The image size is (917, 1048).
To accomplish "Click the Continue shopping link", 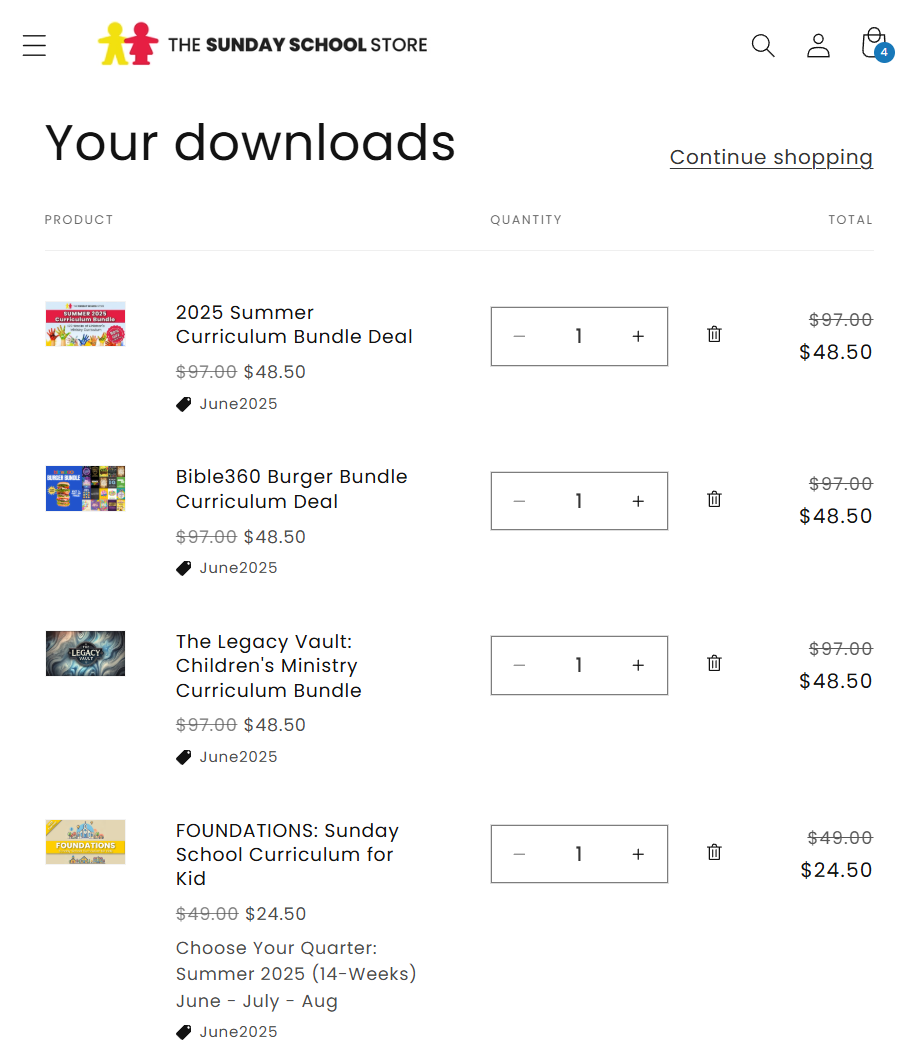I will click(771, 157).
